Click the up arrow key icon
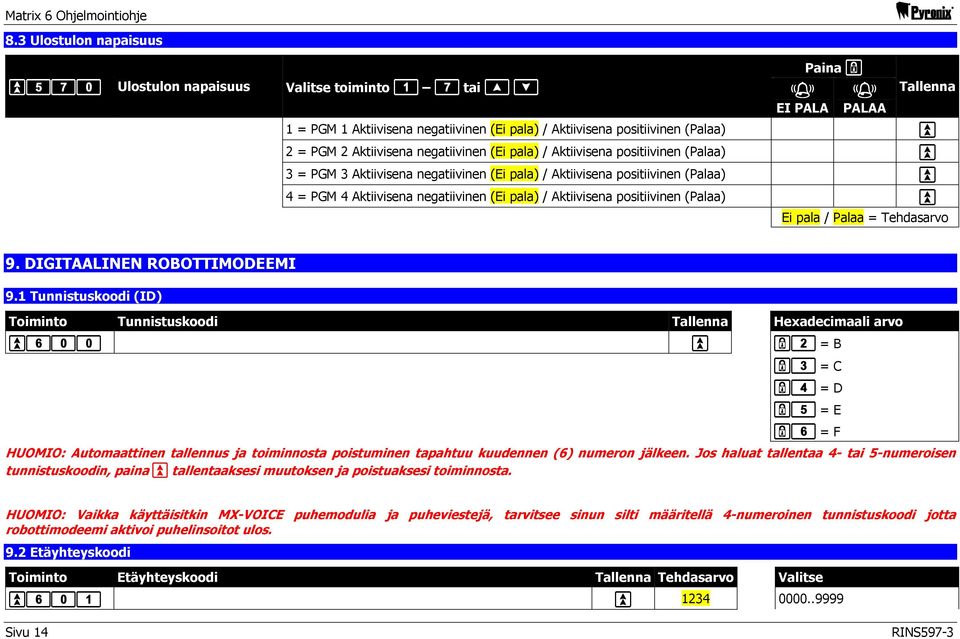 click(497, 88)
